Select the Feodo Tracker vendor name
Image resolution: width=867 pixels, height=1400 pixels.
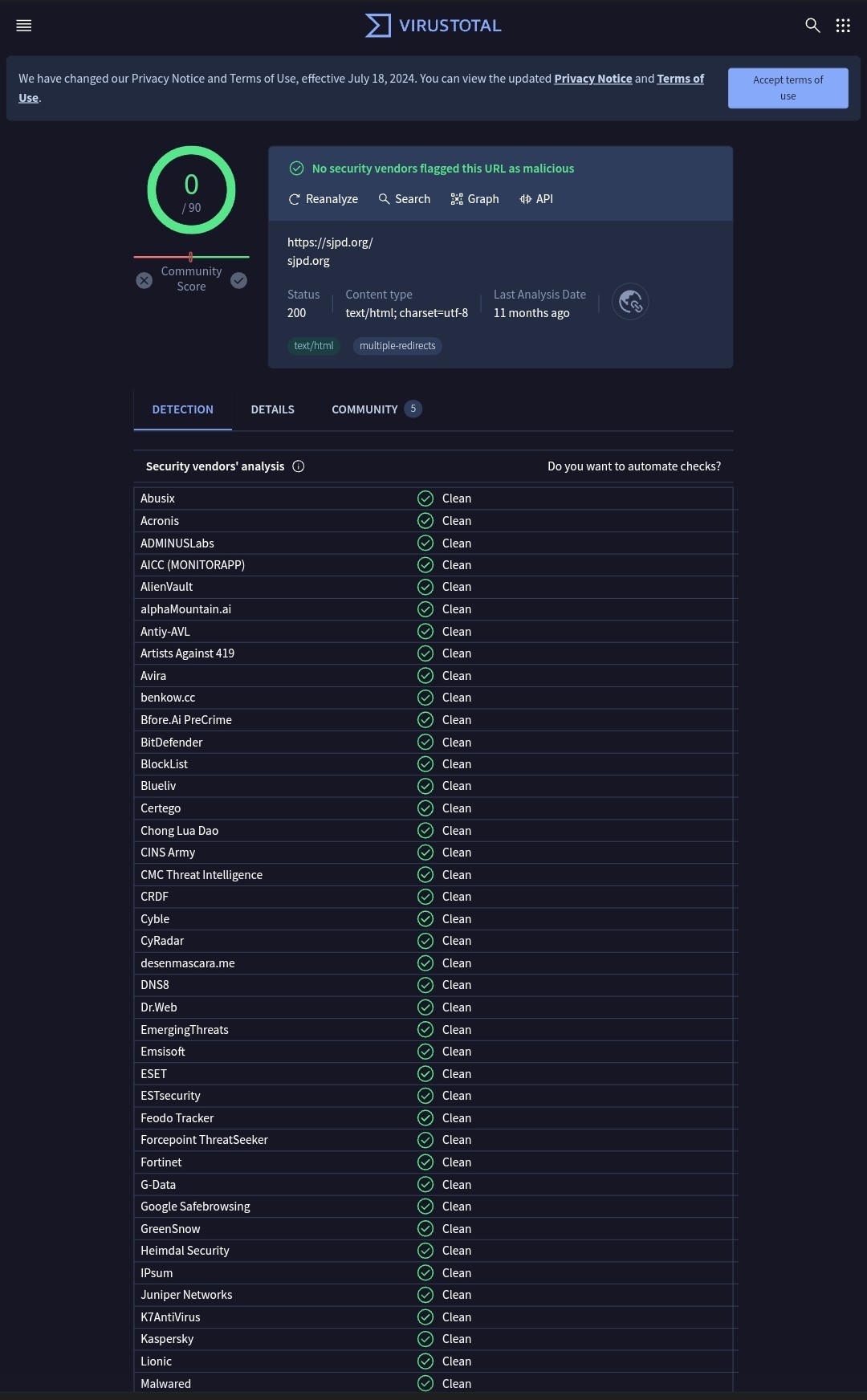tap(177, 1118)
